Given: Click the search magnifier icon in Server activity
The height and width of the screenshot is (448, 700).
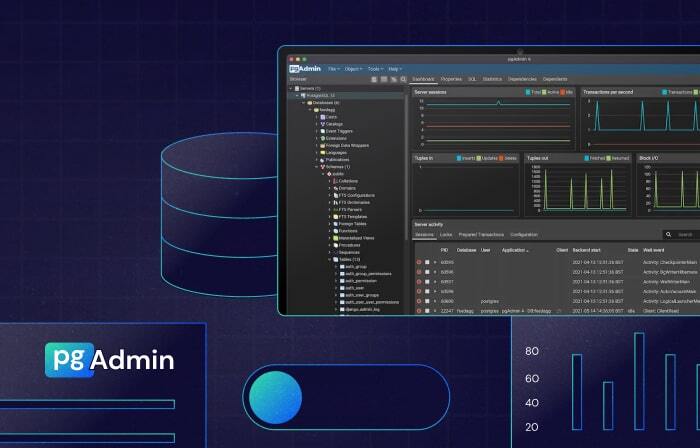Looking at the screenshot, I should pyautogui.click(x=668, y=234).
